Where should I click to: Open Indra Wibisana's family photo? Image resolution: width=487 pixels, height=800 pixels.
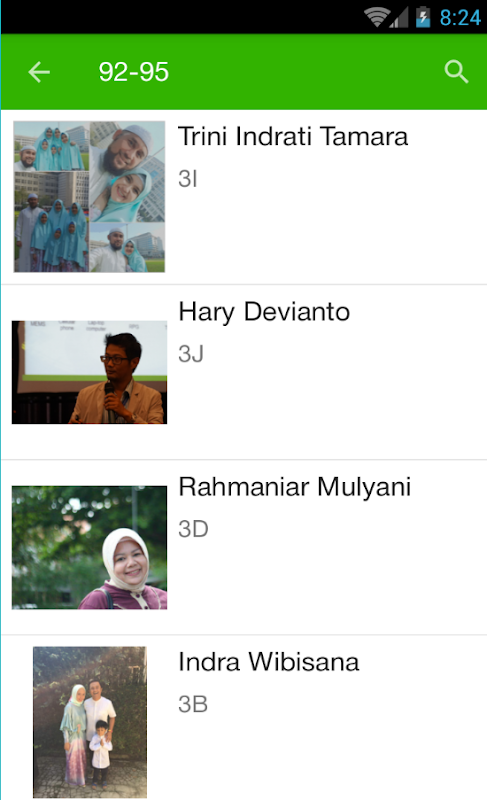pos(90,722)
